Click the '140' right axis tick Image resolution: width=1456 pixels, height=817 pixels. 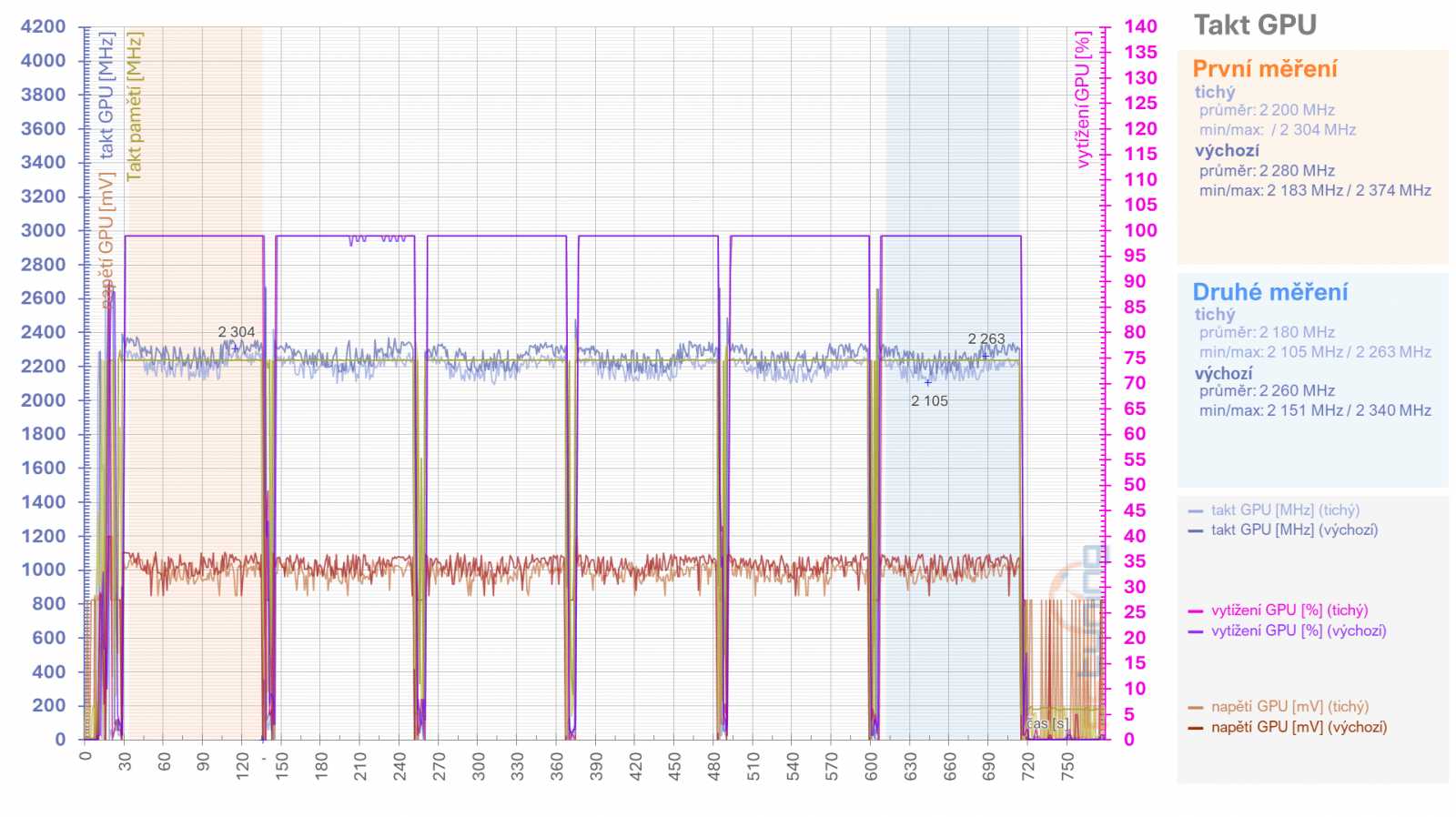[x=1140, y=26]
